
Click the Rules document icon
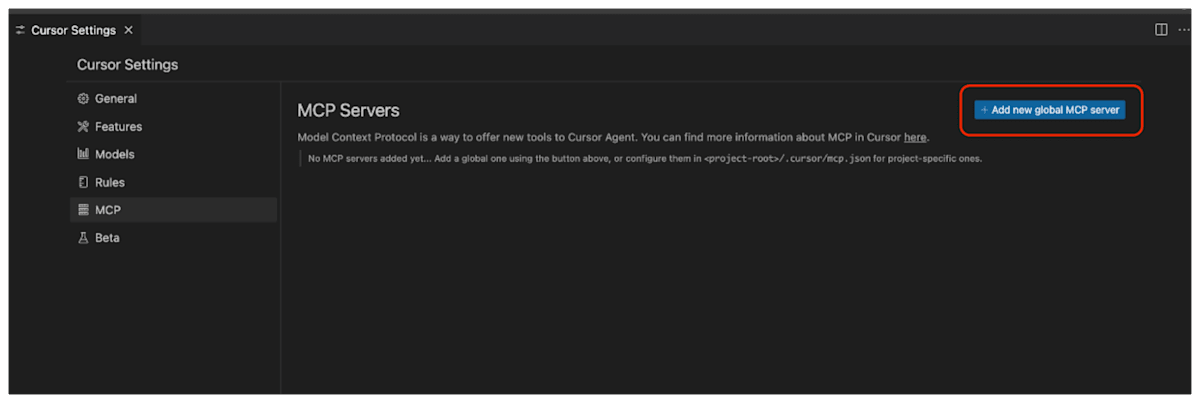tap(84, 183)
